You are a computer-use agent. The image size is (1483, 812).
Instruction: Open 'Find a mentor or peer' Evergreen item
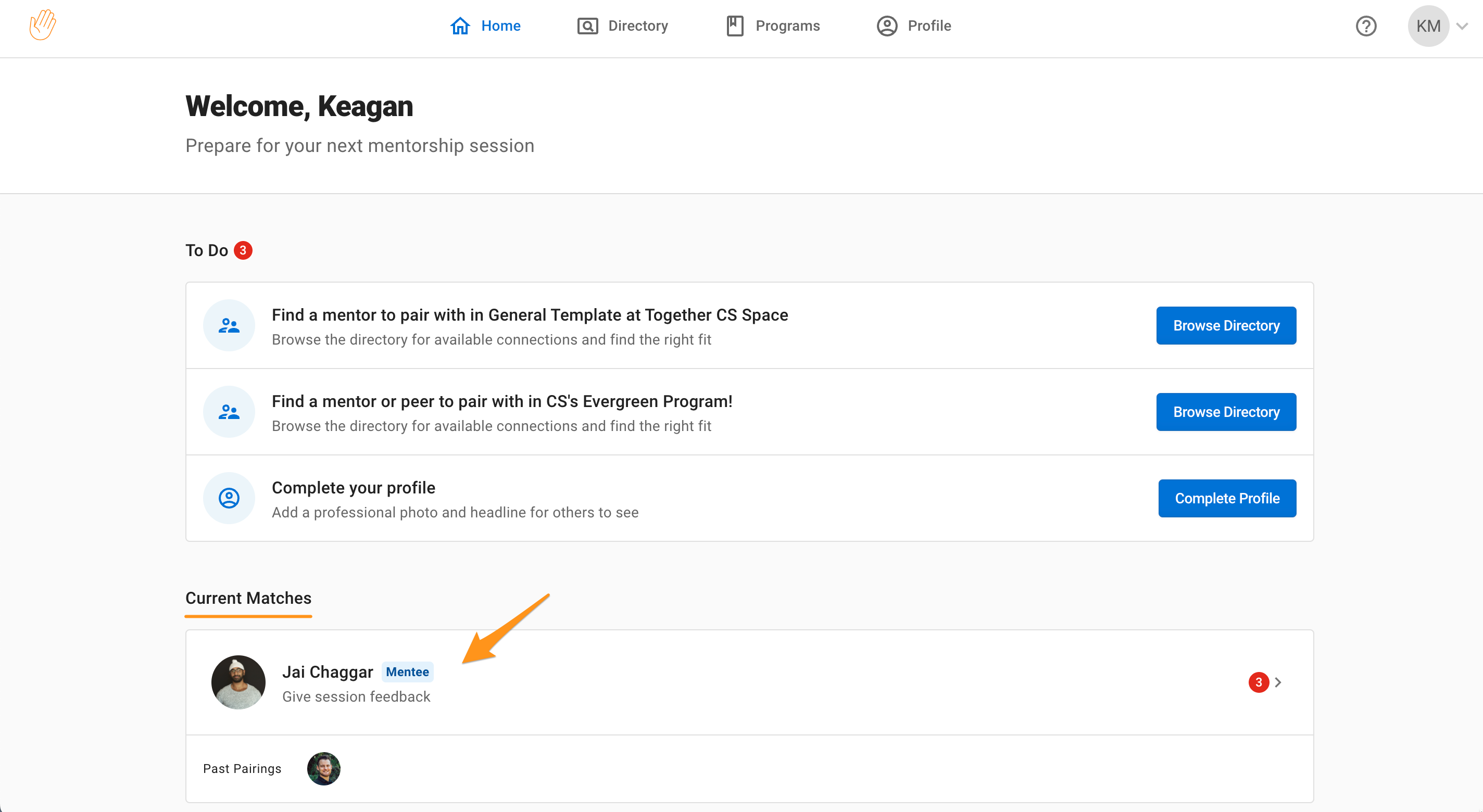749,412
